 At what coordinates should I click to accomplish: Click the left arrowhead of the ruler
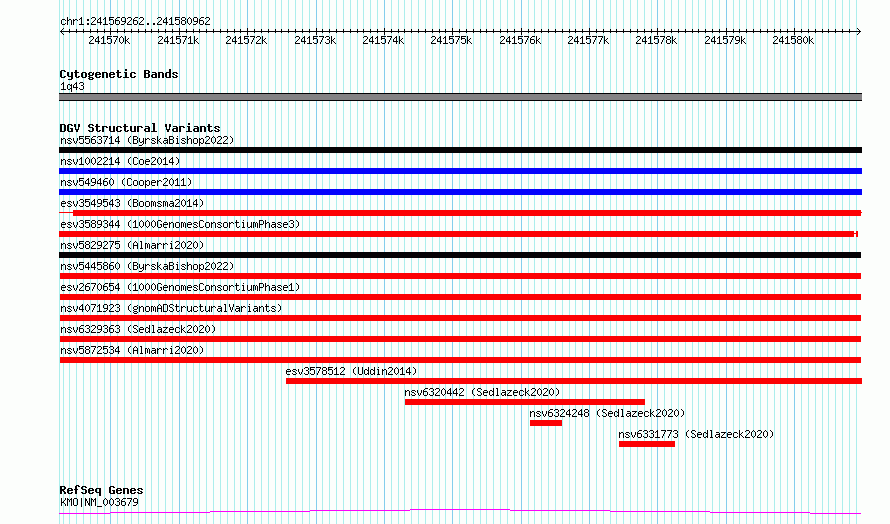pos(62,31)
